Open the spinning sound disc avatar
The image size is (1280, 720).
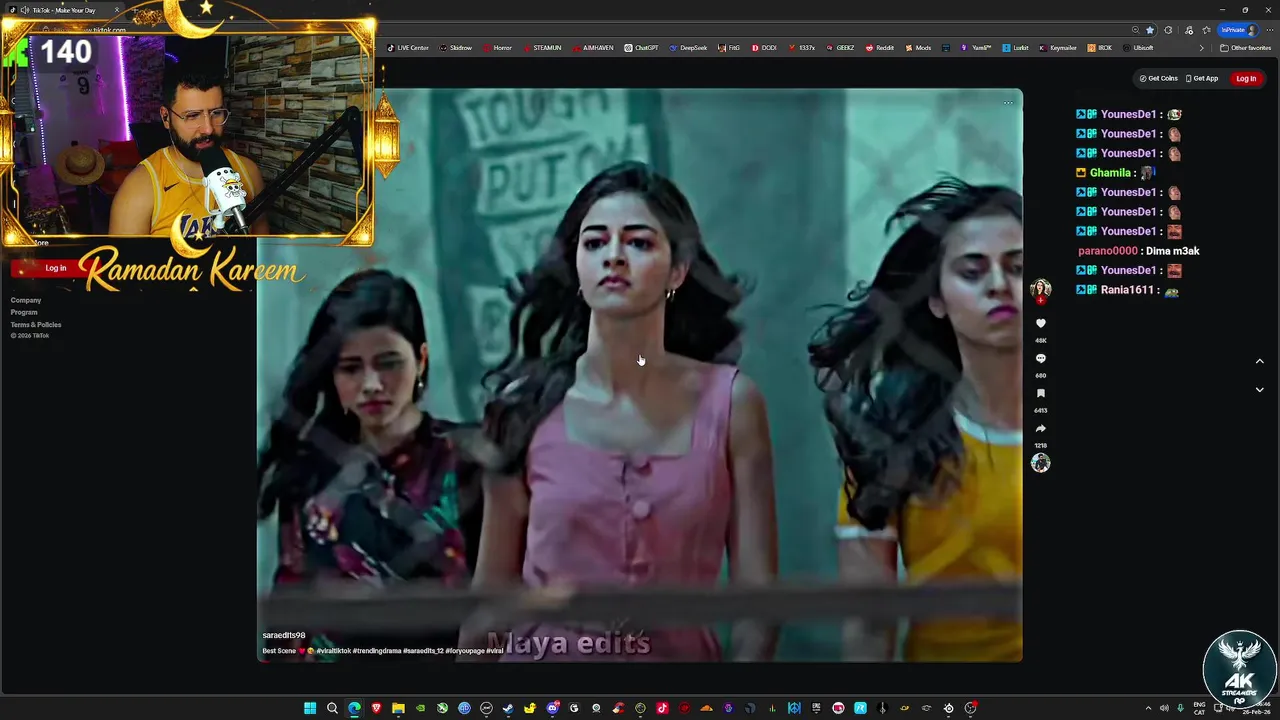1040,463
